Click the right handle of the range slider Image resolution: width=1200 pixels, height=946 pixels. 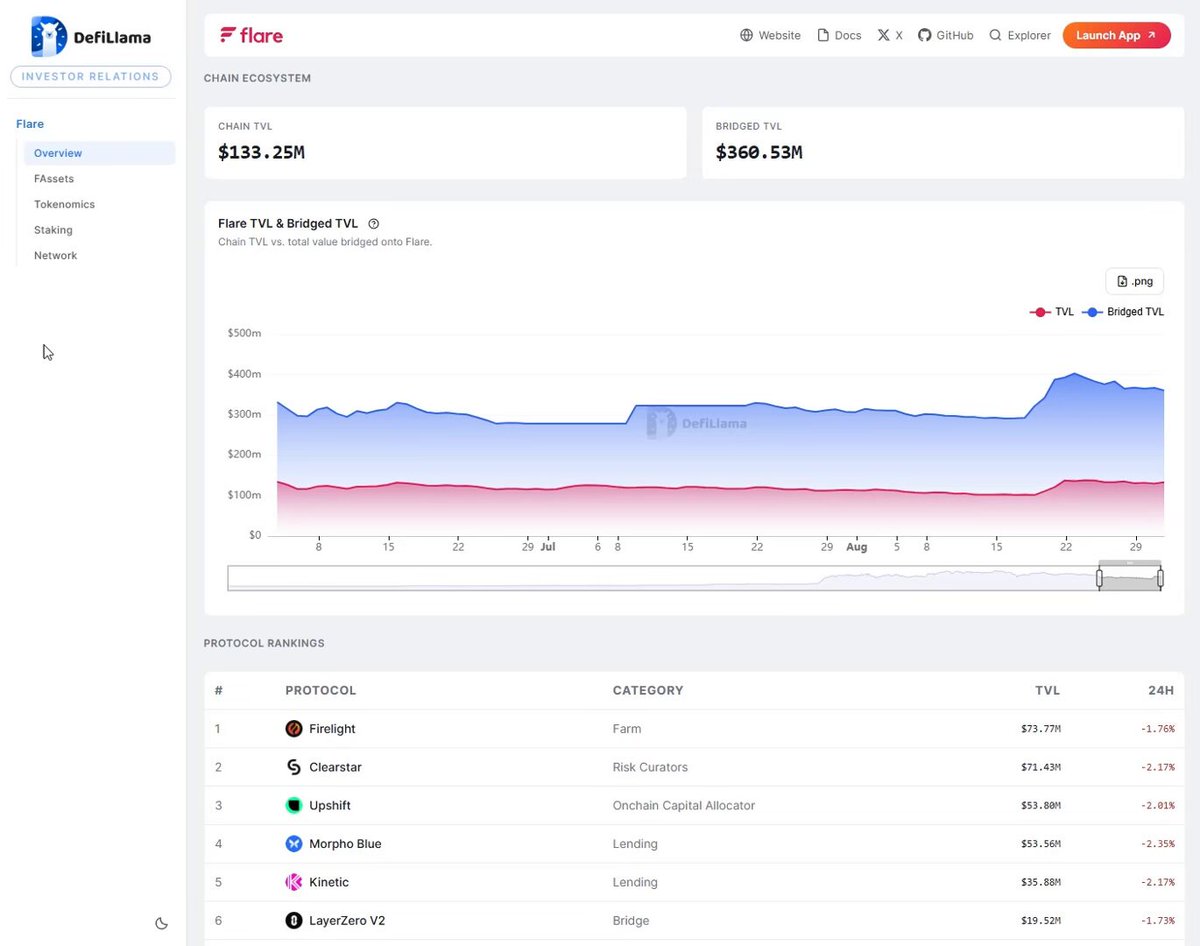tap(1161, 578)
